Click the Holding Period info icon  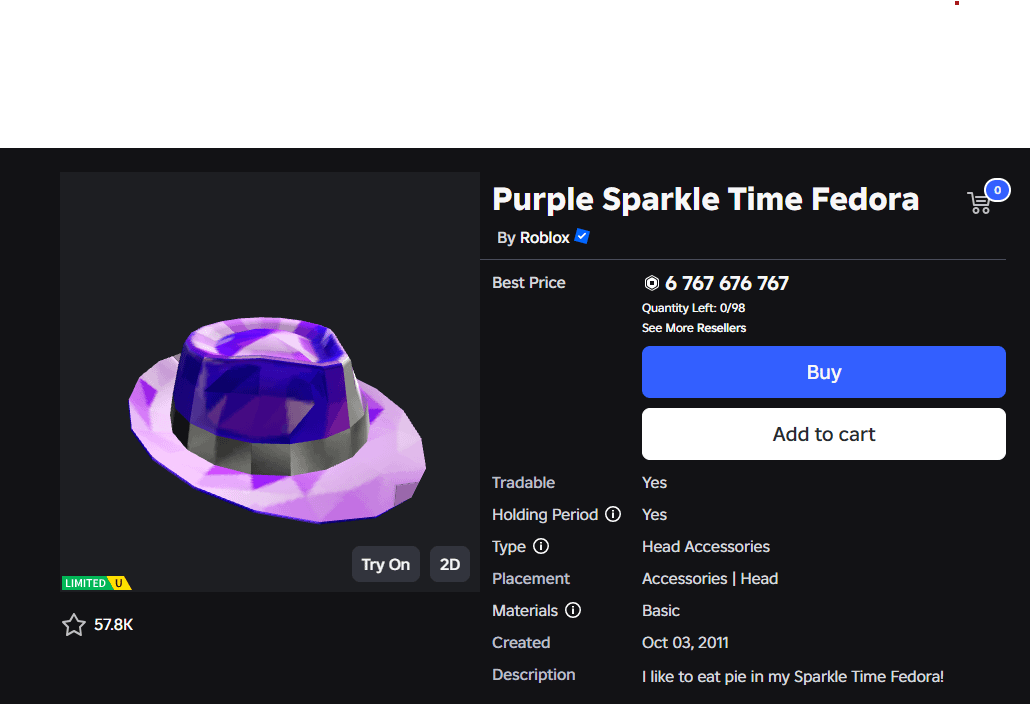click(x=613, y=514)
